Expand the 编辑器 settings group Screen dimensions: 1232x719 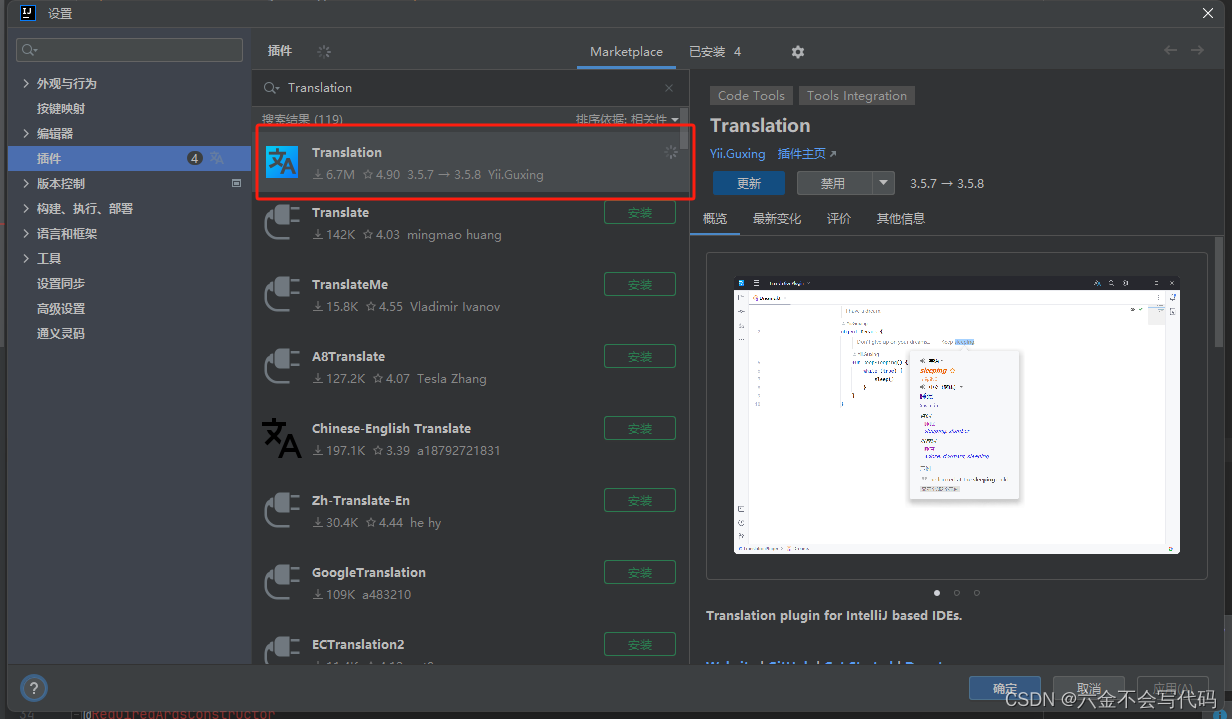point(26,133)
